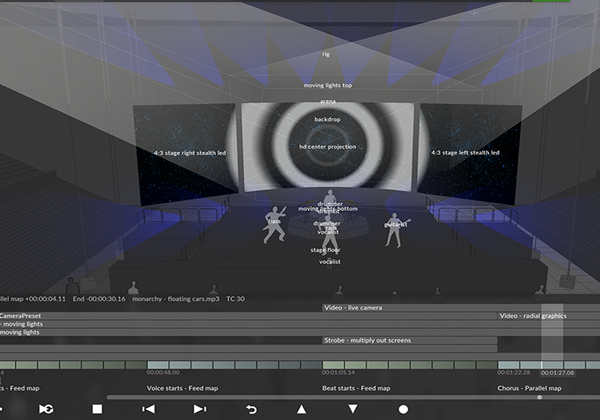Jump to the previous section marker
Image resolution: width=600 pixels, height=420 pixels.
point(148,409)
